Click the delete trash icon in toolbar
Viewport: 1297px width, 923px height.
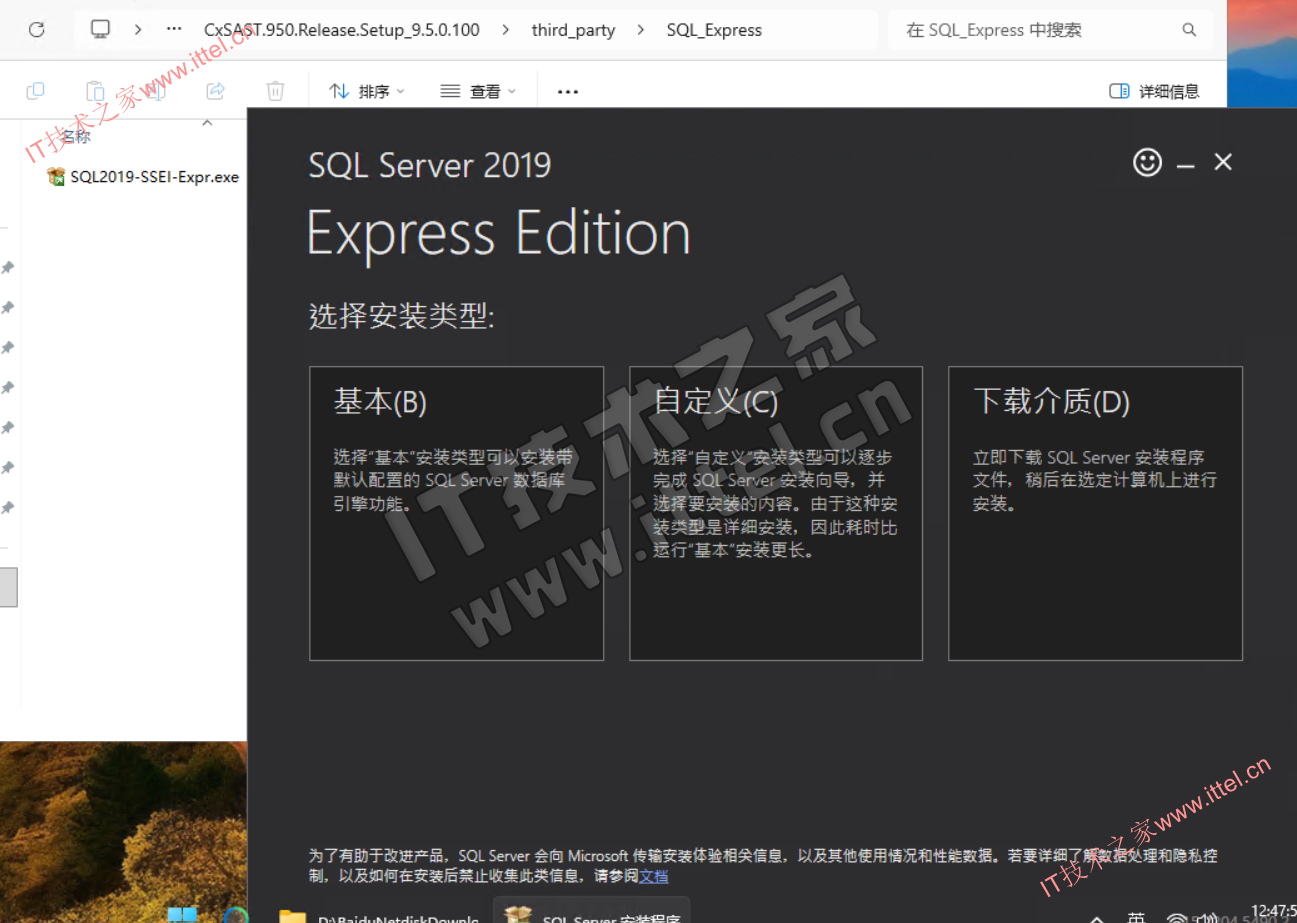pos(275,91)
